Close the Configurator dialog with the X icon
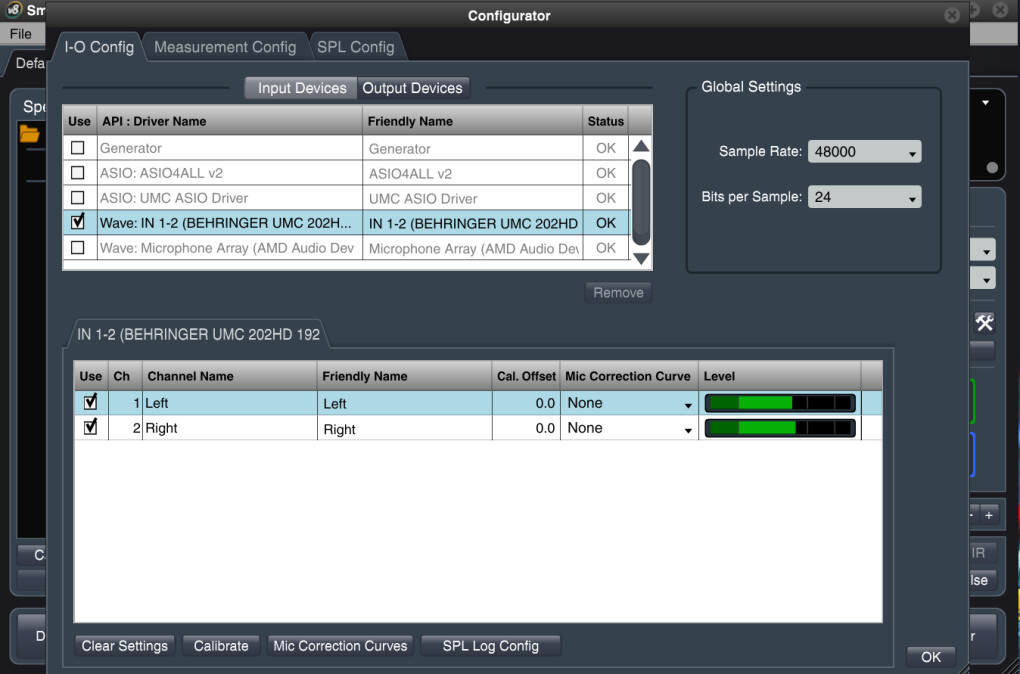Screen dimensions: 1020x674 [x=952, y=15]
